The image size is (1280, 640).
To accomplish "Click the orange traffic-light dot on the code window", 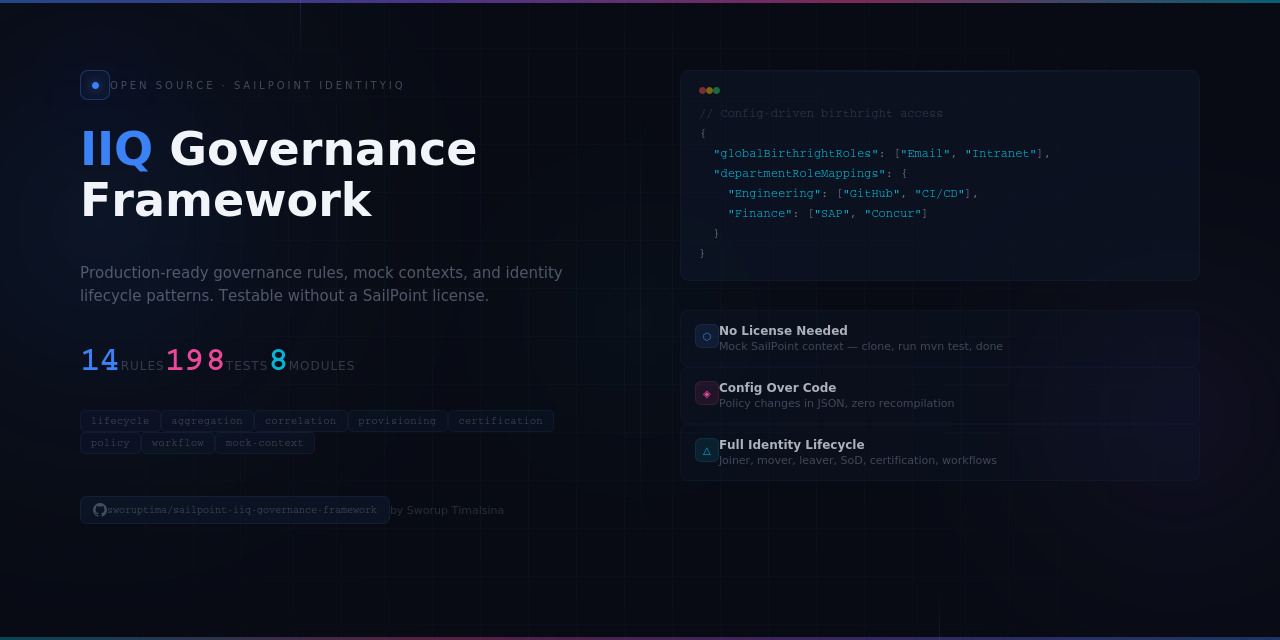I will point(710,89).
